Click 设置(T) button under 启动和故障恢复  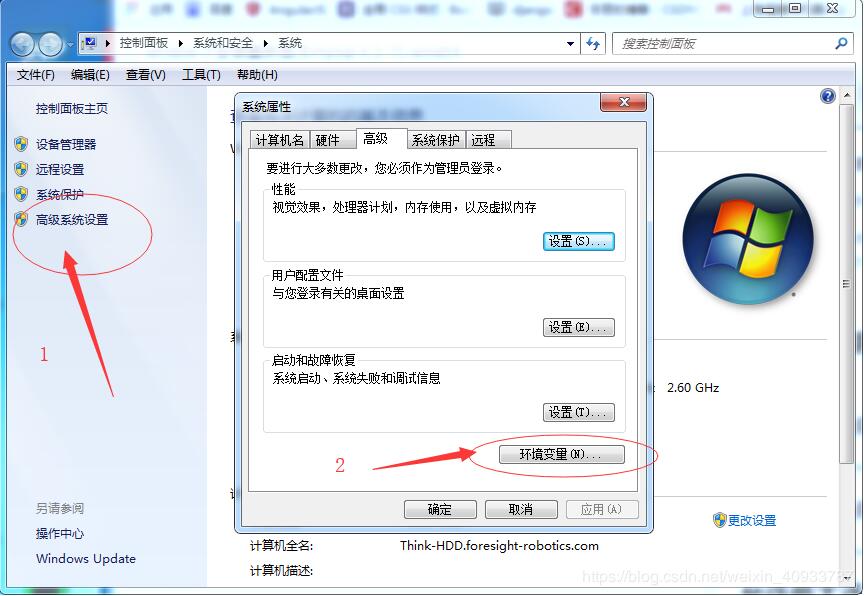(579, 412)
